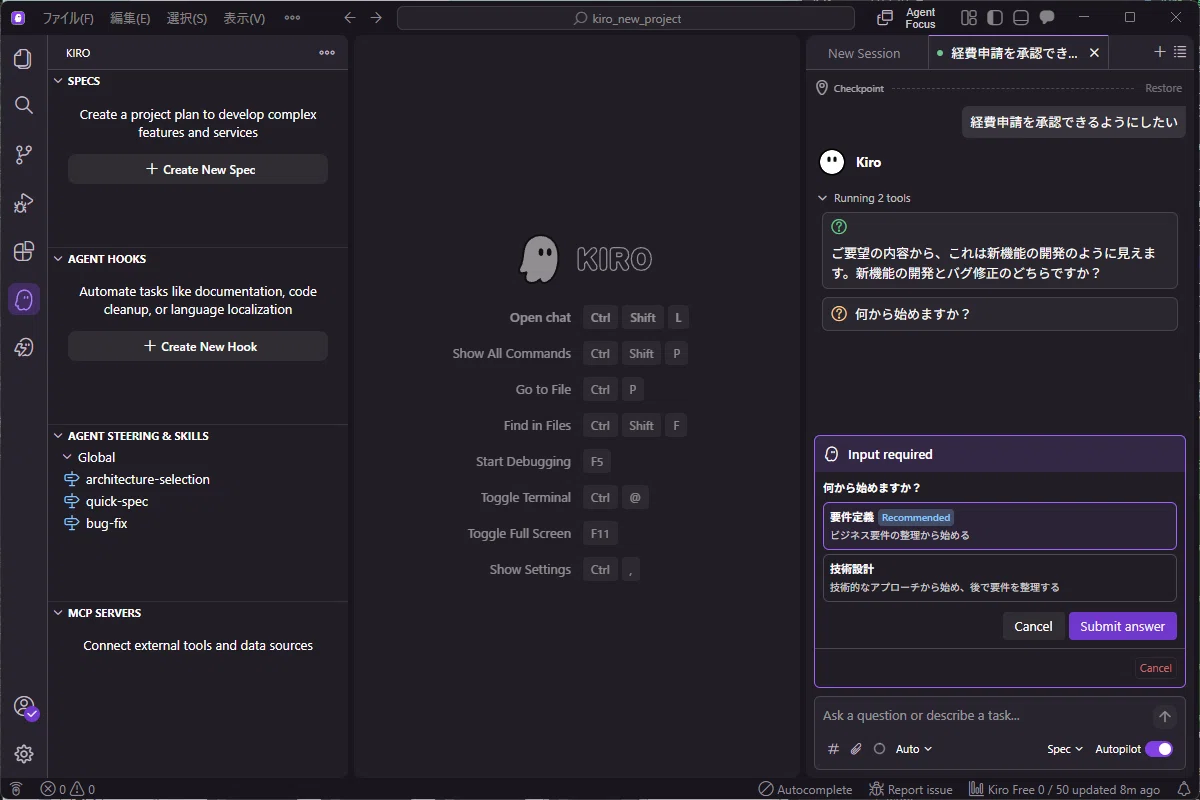The width and height of the screenshot is (1200, 800).
Task: Click Report issue in status bar
Action: 910,789
